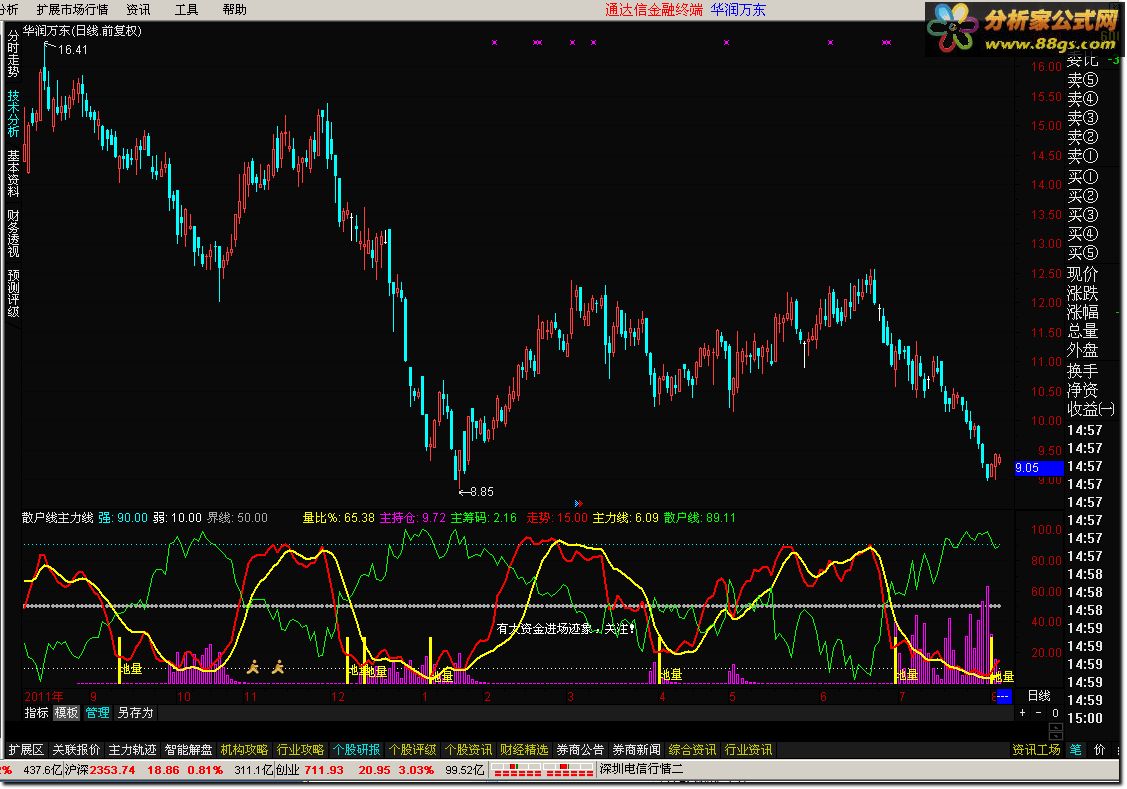
Task: Open the 工具 menu
Action: click(x=186, y=9)
